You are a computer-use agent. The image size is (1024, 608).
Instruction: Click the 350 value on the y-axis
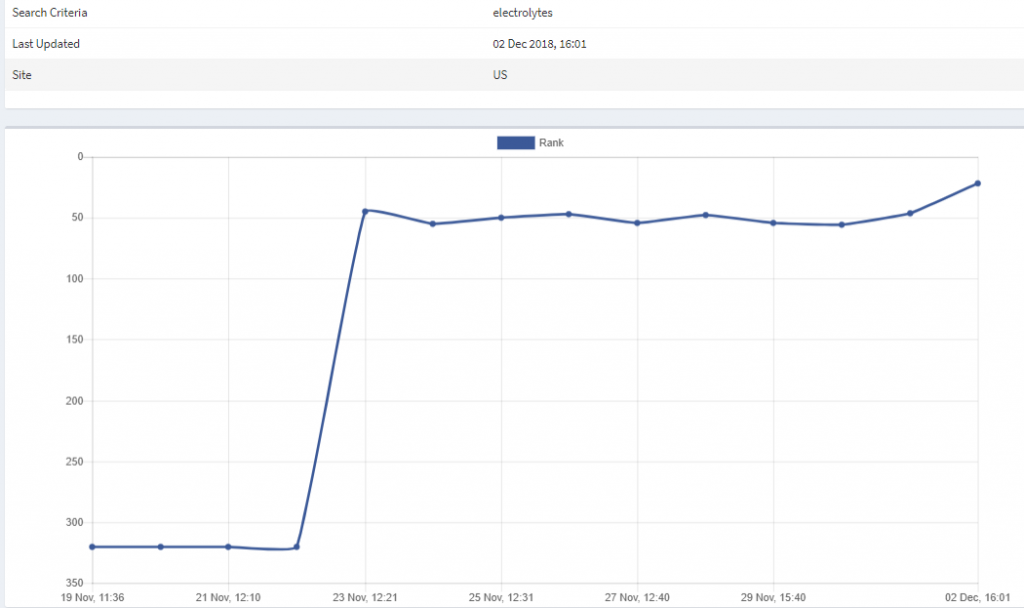[x=74, y=583]
